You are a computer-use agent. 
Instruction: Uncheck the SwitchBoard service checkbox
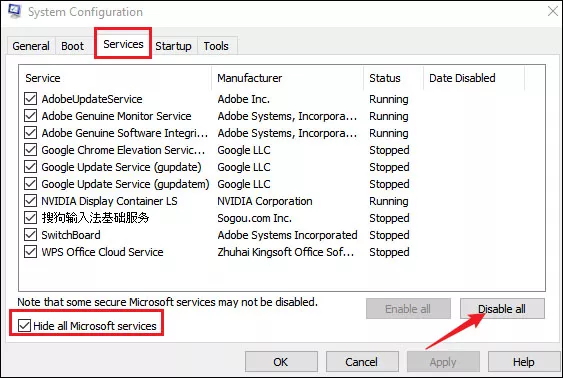coord(31,235)
